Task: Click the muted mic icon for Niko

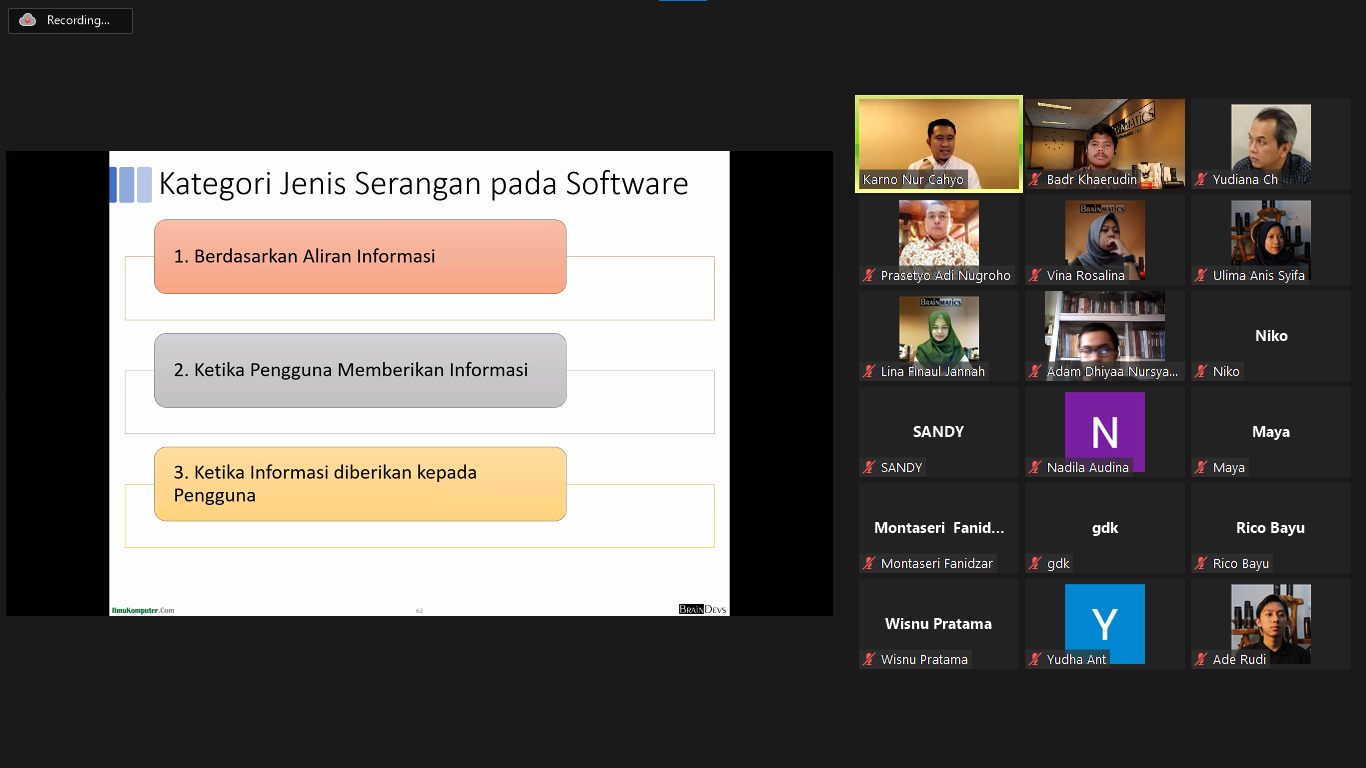Action: point(1202,372)
